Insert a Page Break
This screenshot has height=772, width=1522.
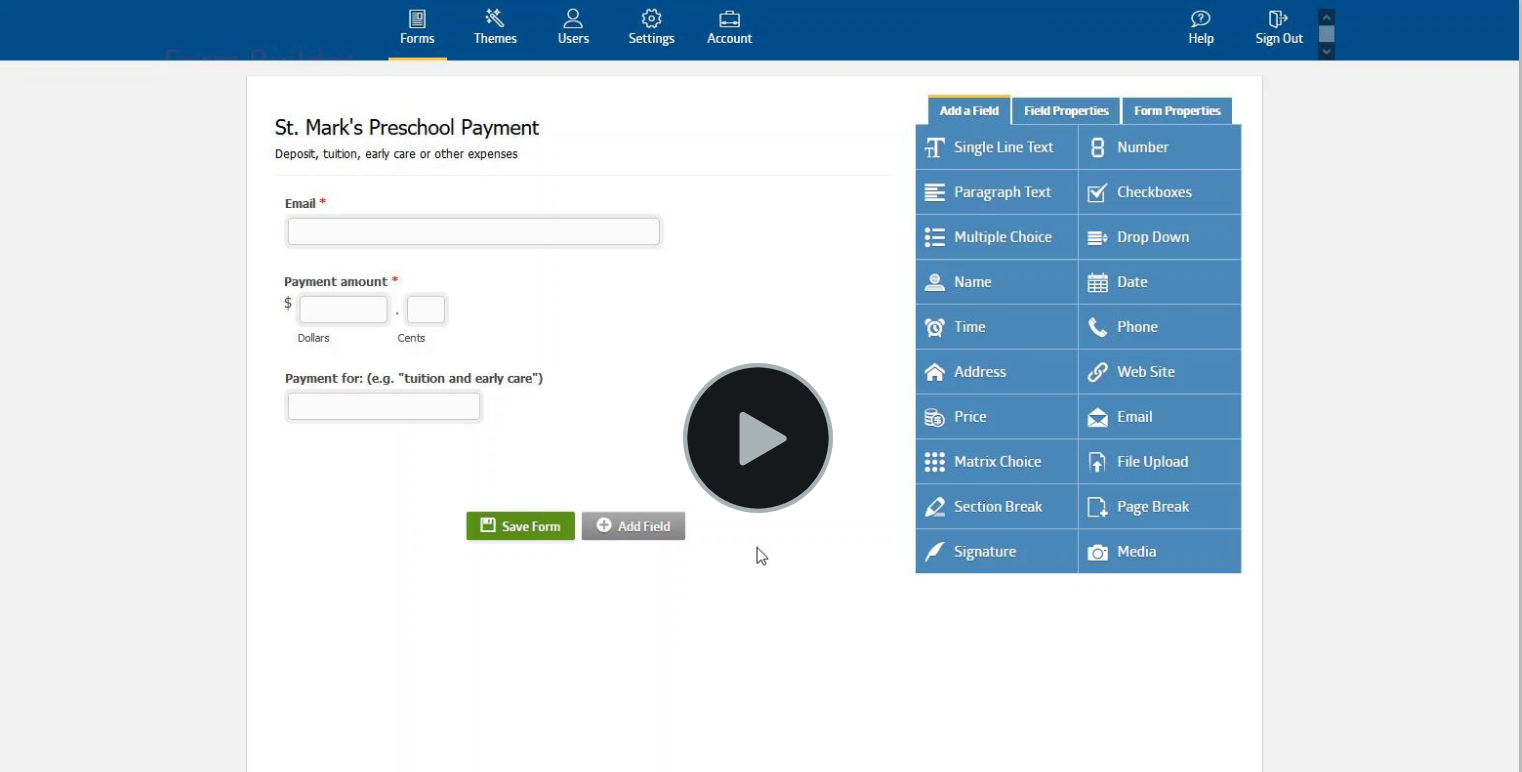[1160, 507]
